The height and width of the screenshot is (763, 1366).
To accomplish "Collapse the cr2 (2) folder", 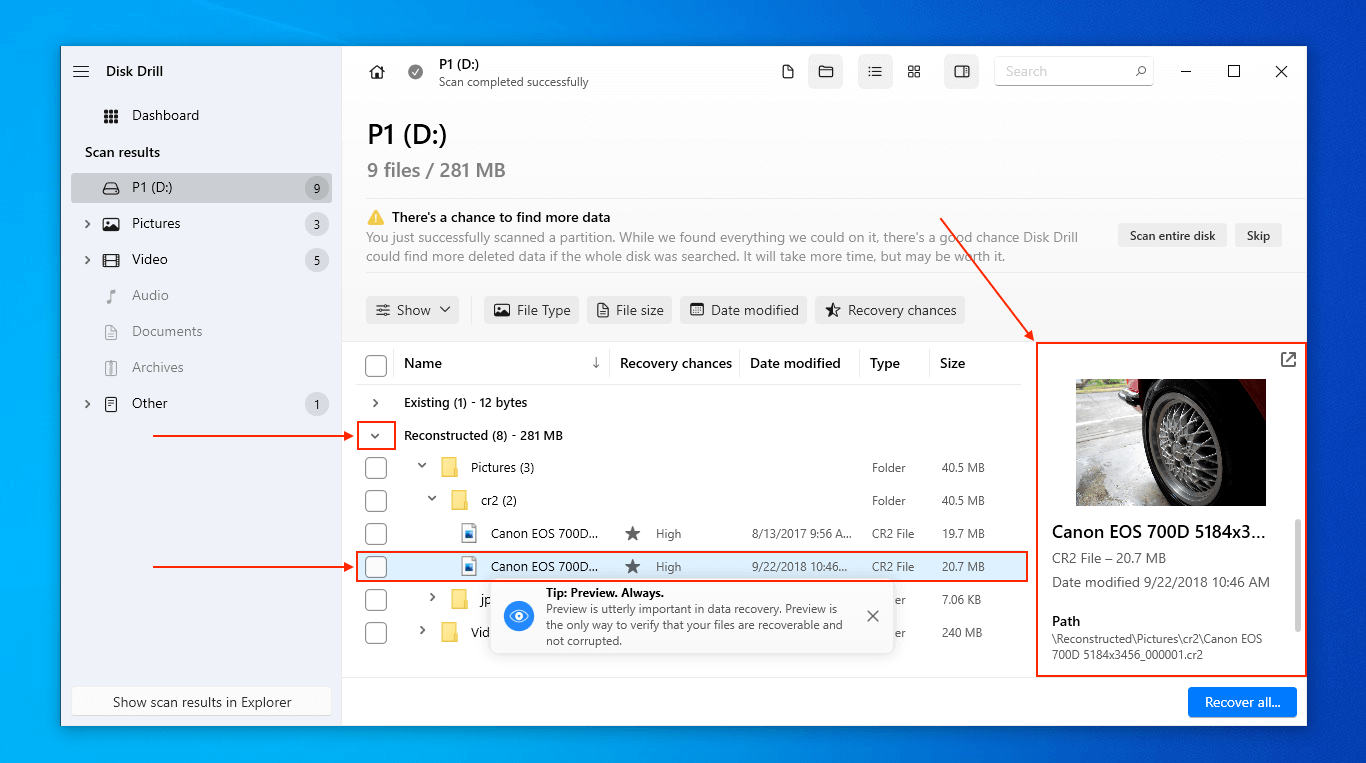I will (432, 498).
